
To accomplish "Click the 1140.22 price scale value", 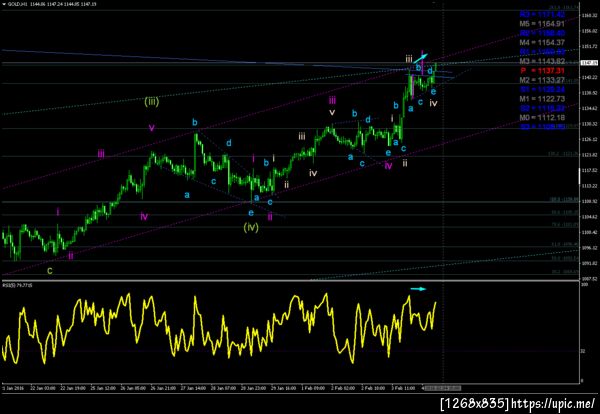I will (x=590, y=77).
